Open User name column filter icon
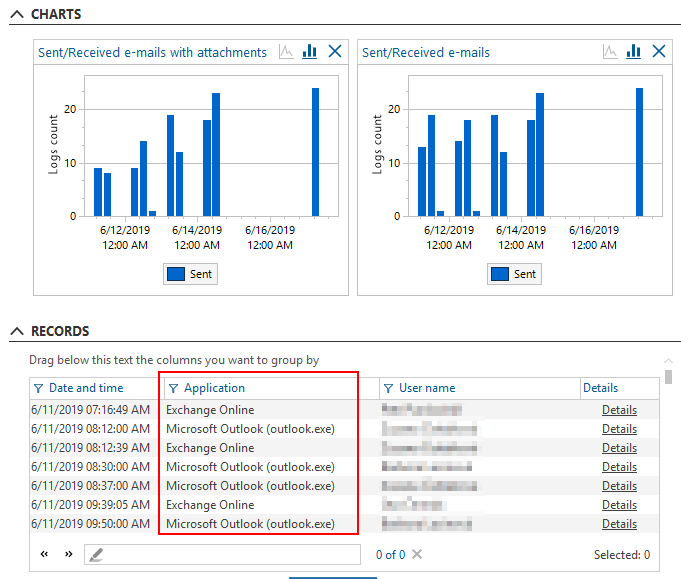The height and width of the screenshot is (579, 681). coord(389,388)
